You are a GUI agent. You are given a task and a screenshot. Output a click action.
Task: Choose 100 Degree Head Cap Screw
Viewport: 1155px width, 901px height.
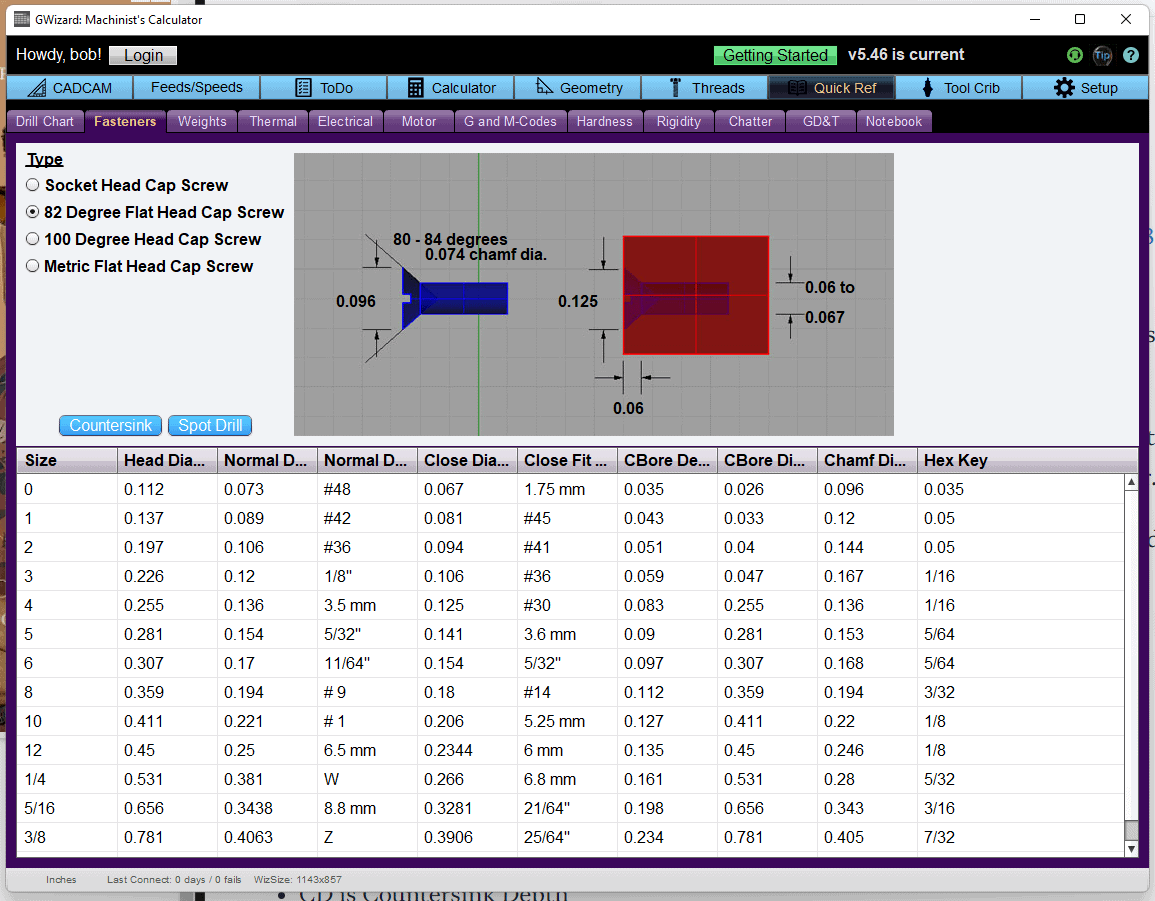tap(31, 239)
